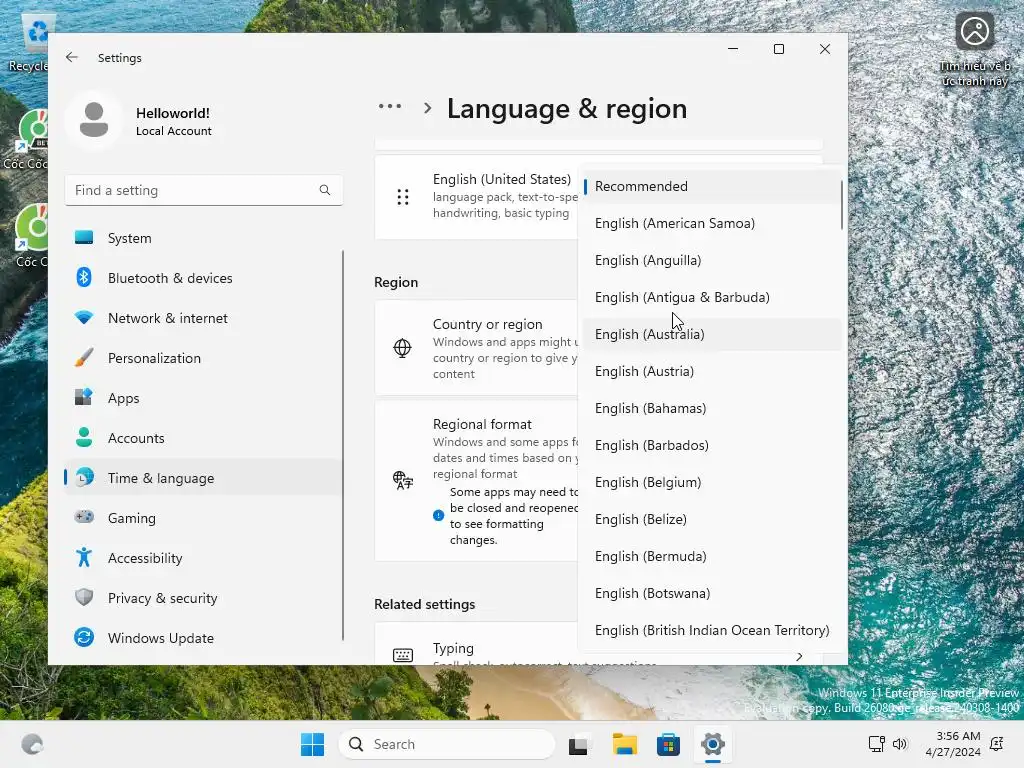Click the Time & language clock-globe icon
This screenshot has height=768, width=1024.
tap(84, 477)
